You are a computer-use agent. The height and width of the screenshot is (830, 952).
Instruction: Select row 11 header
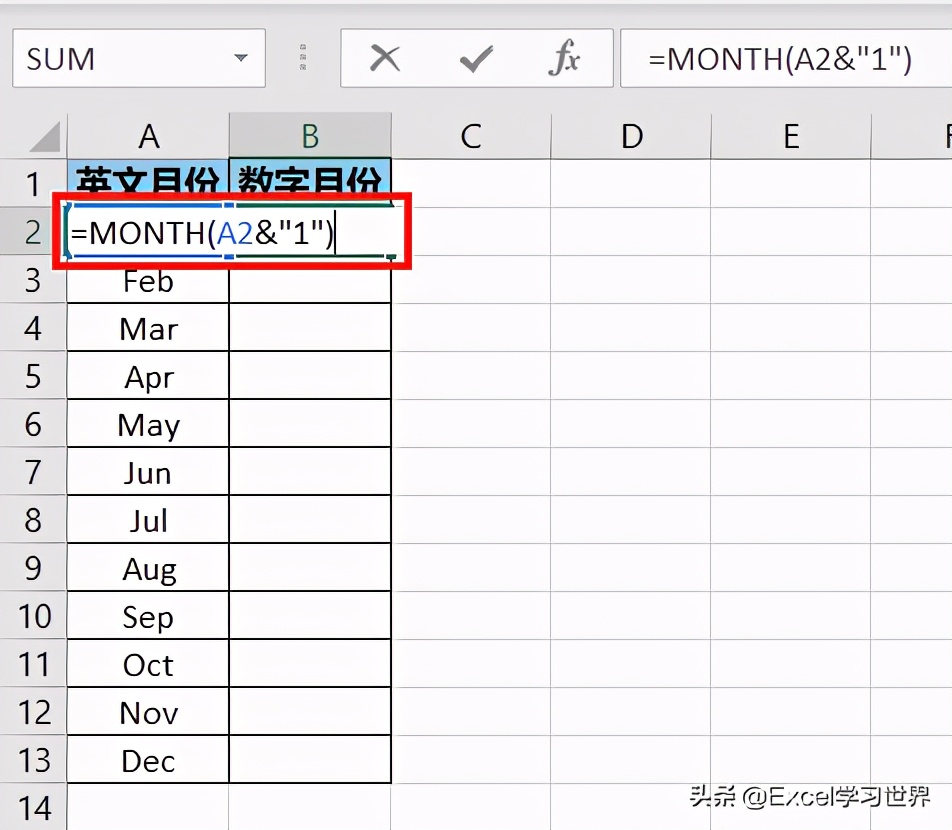tap(33, 663)
